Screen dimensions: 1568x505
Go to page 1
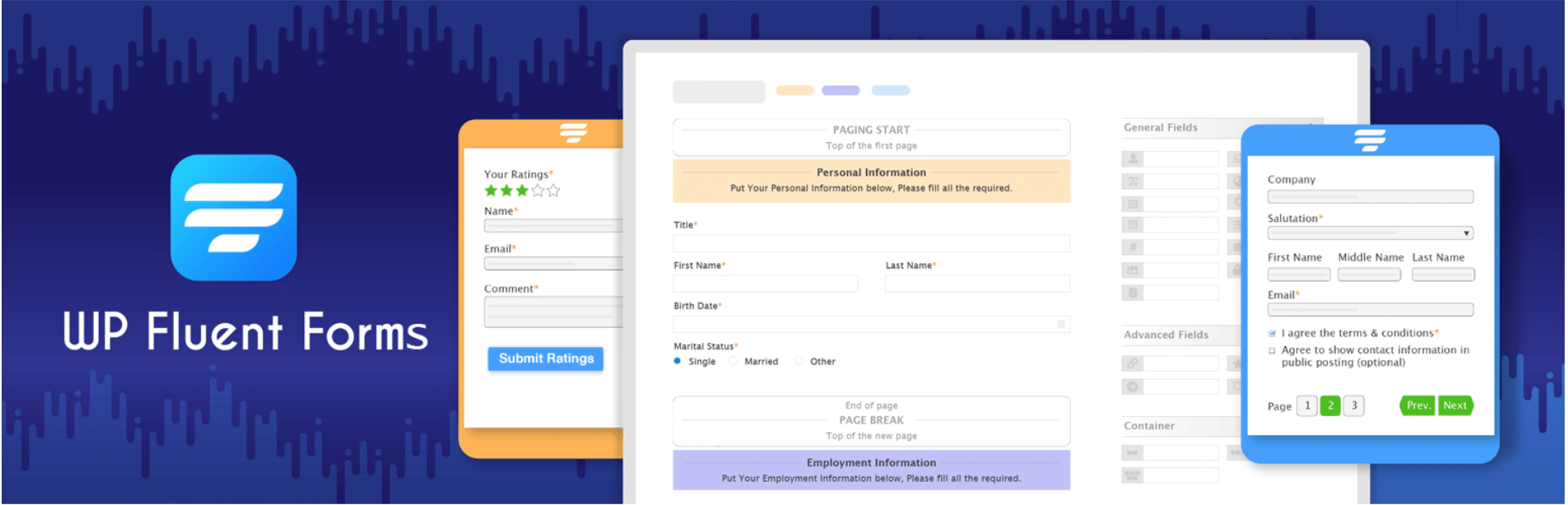pyautogui.click(x=1307, y=406)
